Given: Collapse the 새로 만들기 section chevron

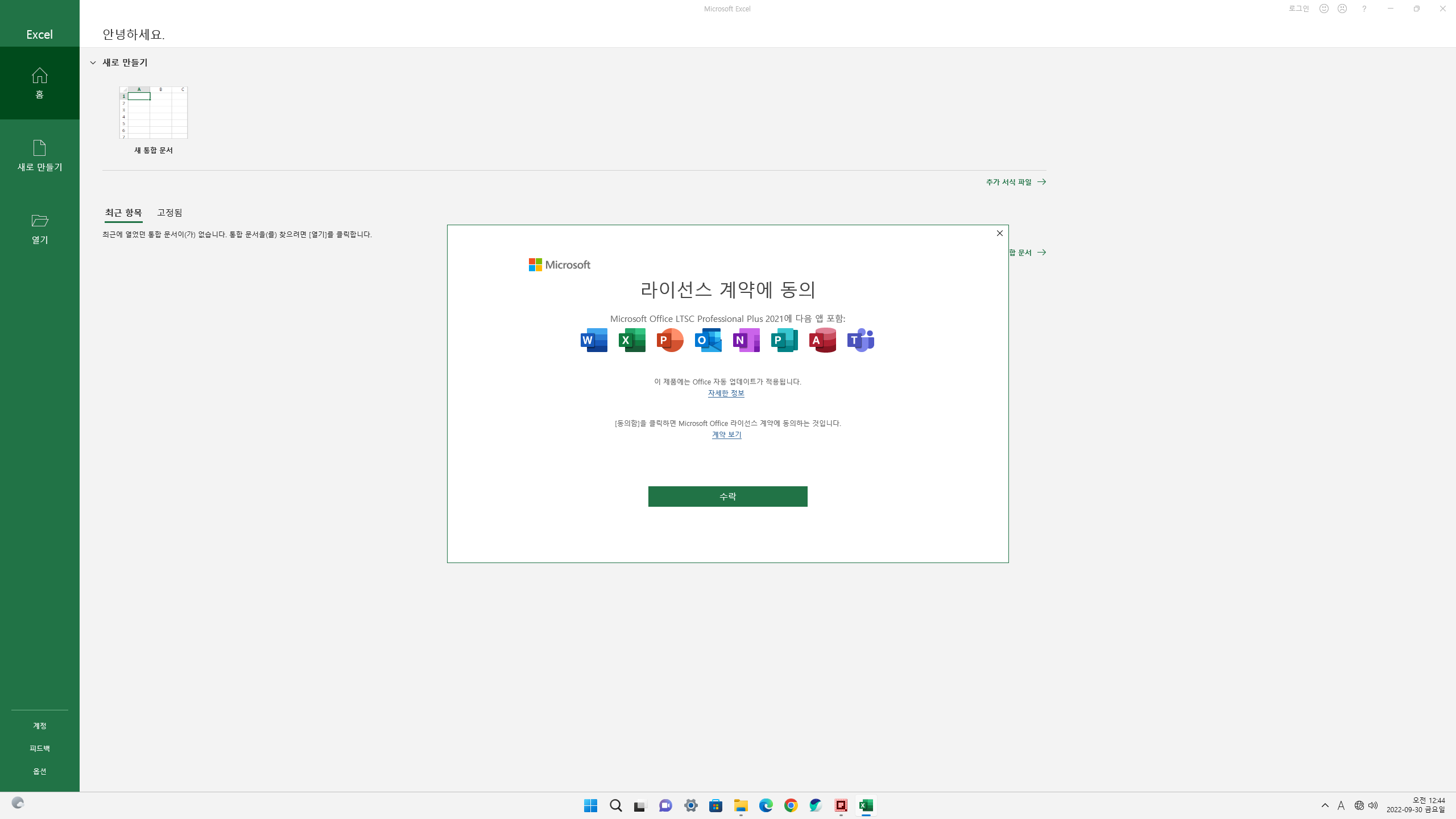Looking at the screenshot, I should [93, 63].
